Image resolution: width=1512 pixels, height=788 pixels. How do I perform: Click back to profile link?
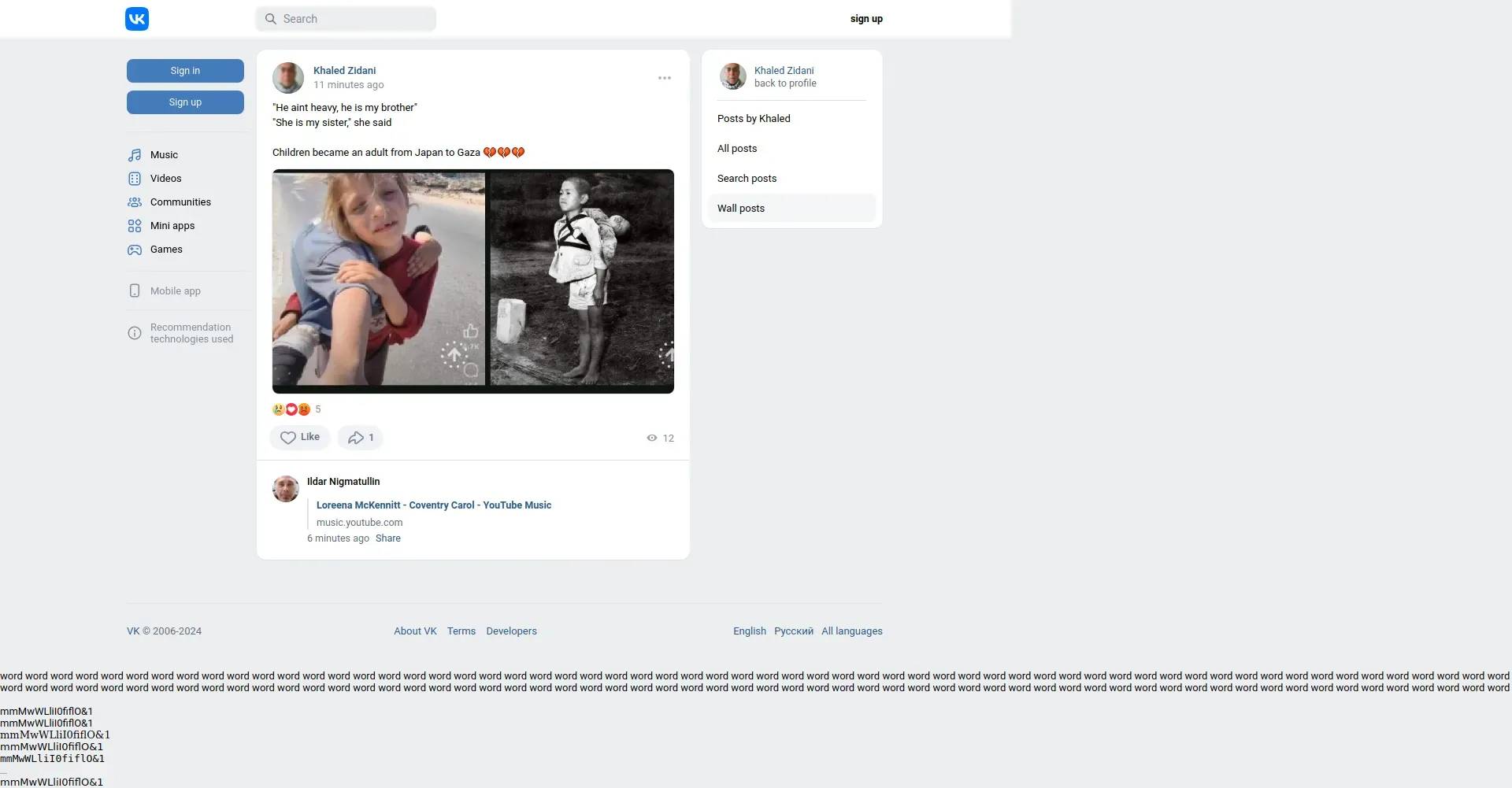click(x=785, y=83)
